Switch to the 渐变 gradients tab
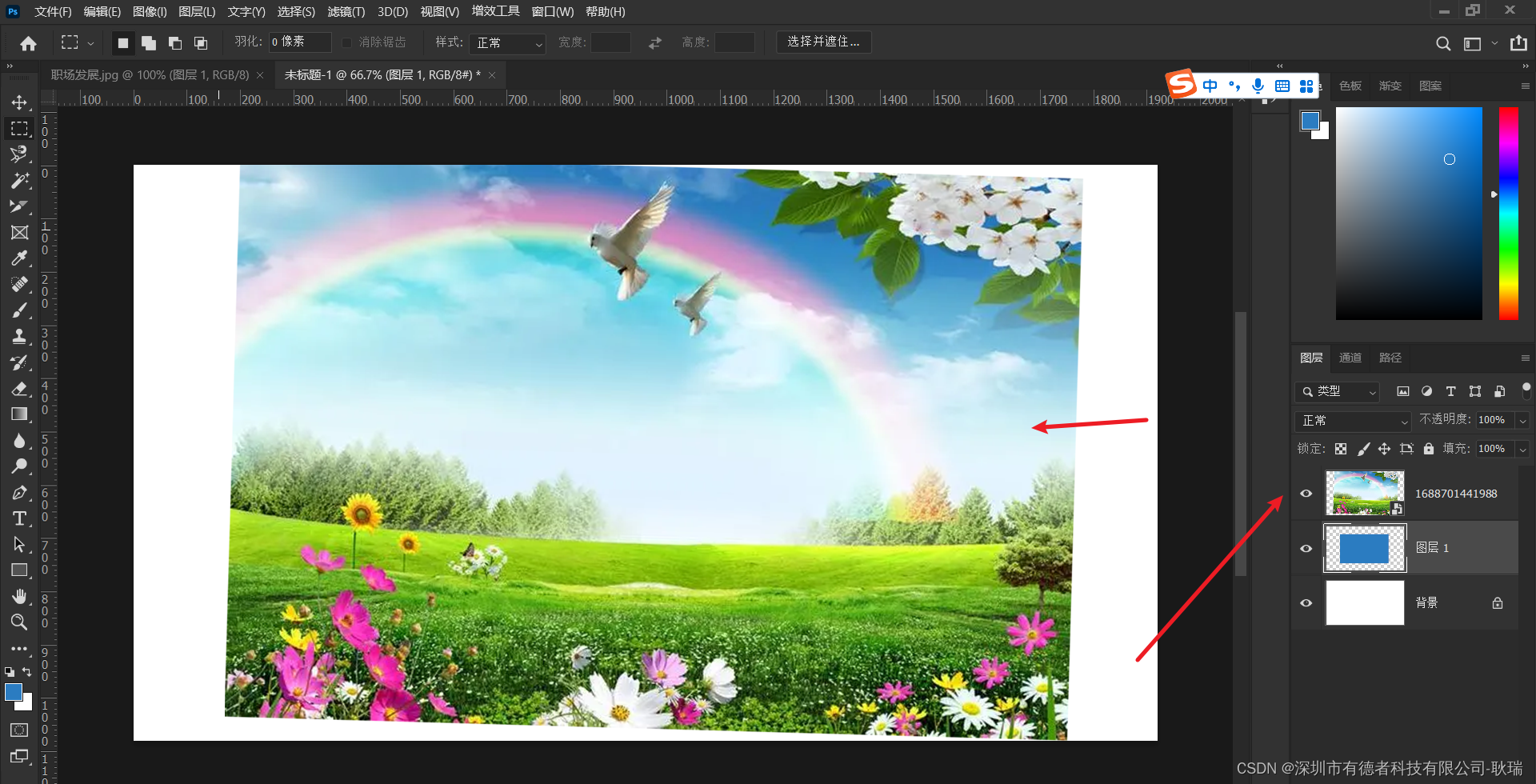The width and height of the screenshot is (1536, 784). coord(1390,86)
